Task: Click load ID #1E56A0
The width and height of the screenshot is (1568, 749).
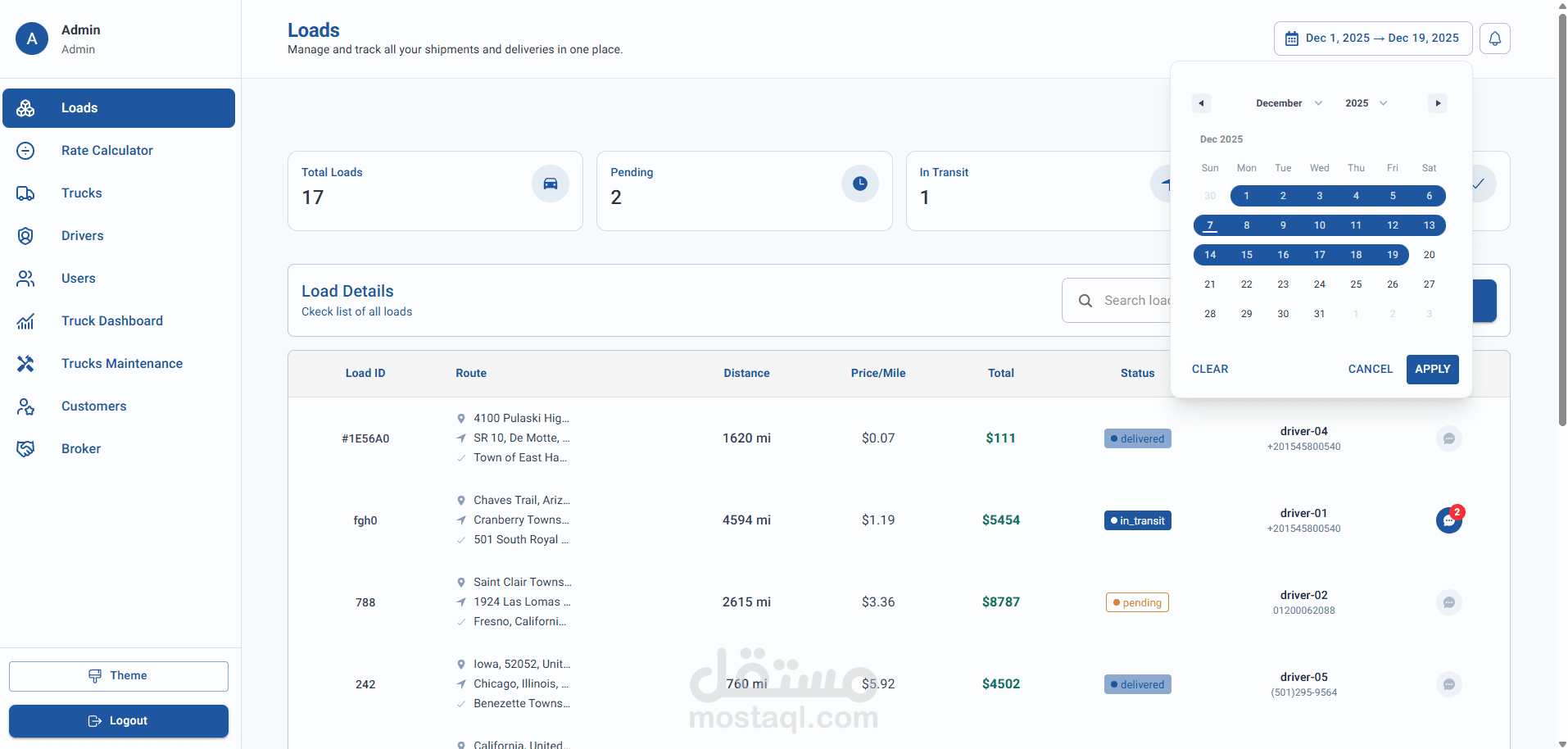Action: click(365, 438)
